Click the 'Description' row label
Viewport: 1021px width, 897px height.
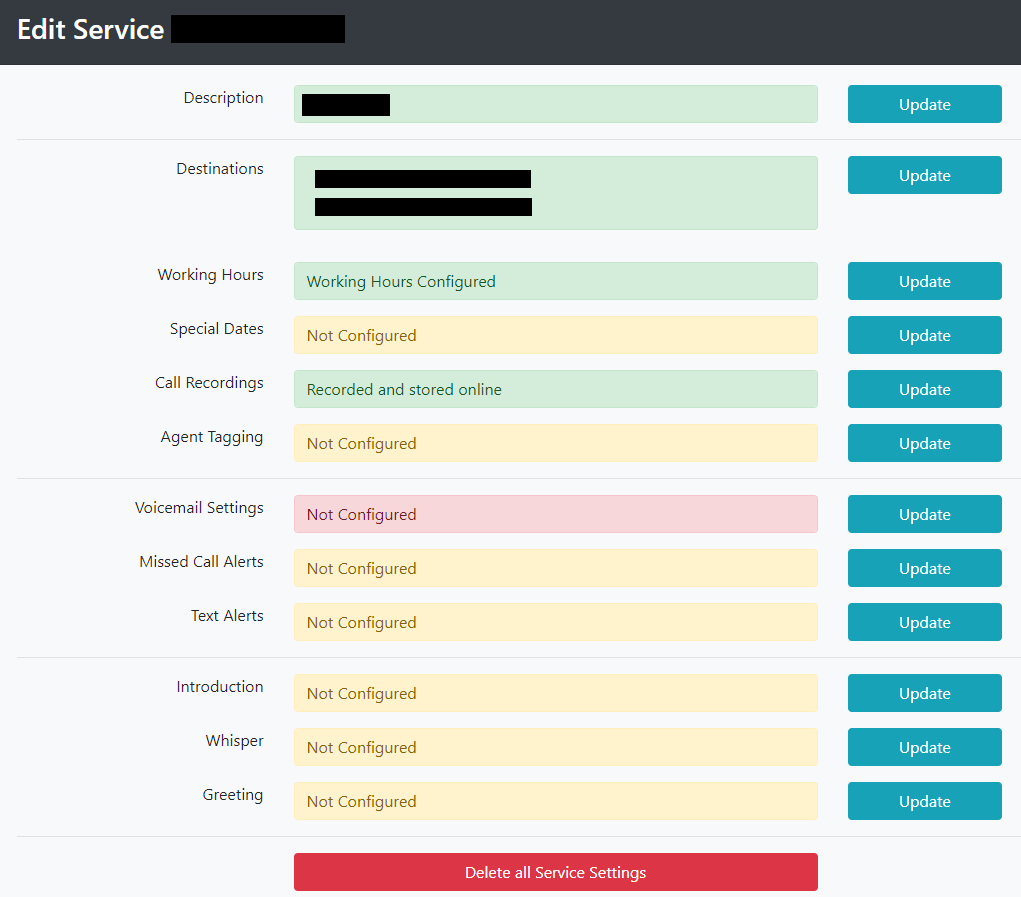tap(223, 98)
